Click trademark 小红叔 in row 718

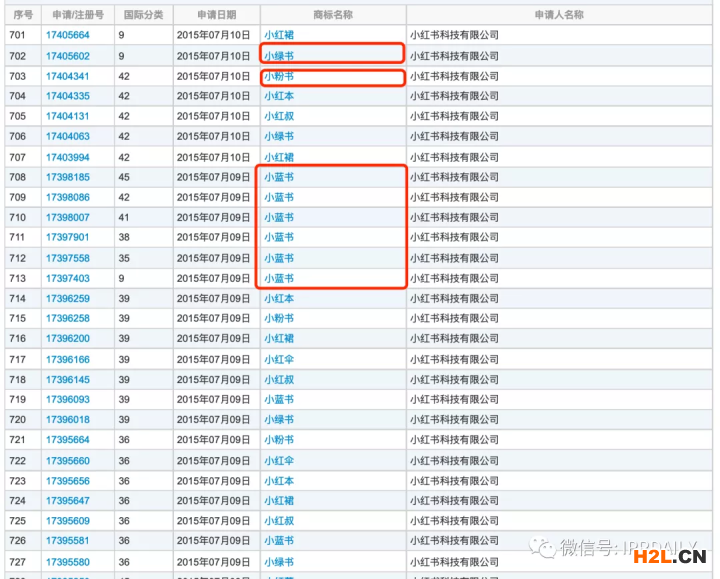[279, 380]
